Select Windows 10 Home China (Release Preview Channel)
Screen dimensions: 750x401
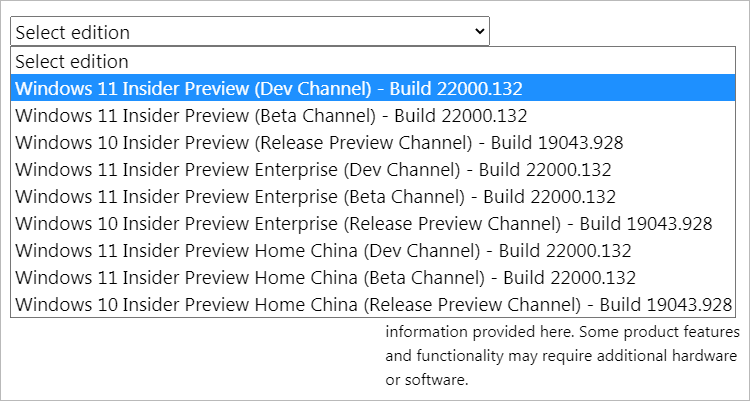(373, 304)
